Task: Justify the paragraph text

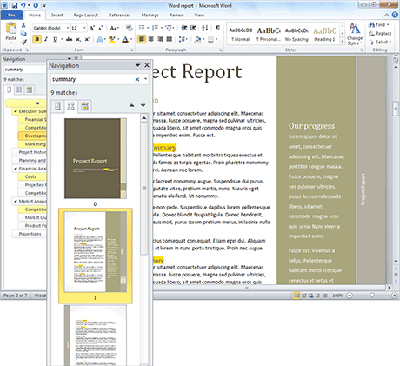Action: pos(169,39)
